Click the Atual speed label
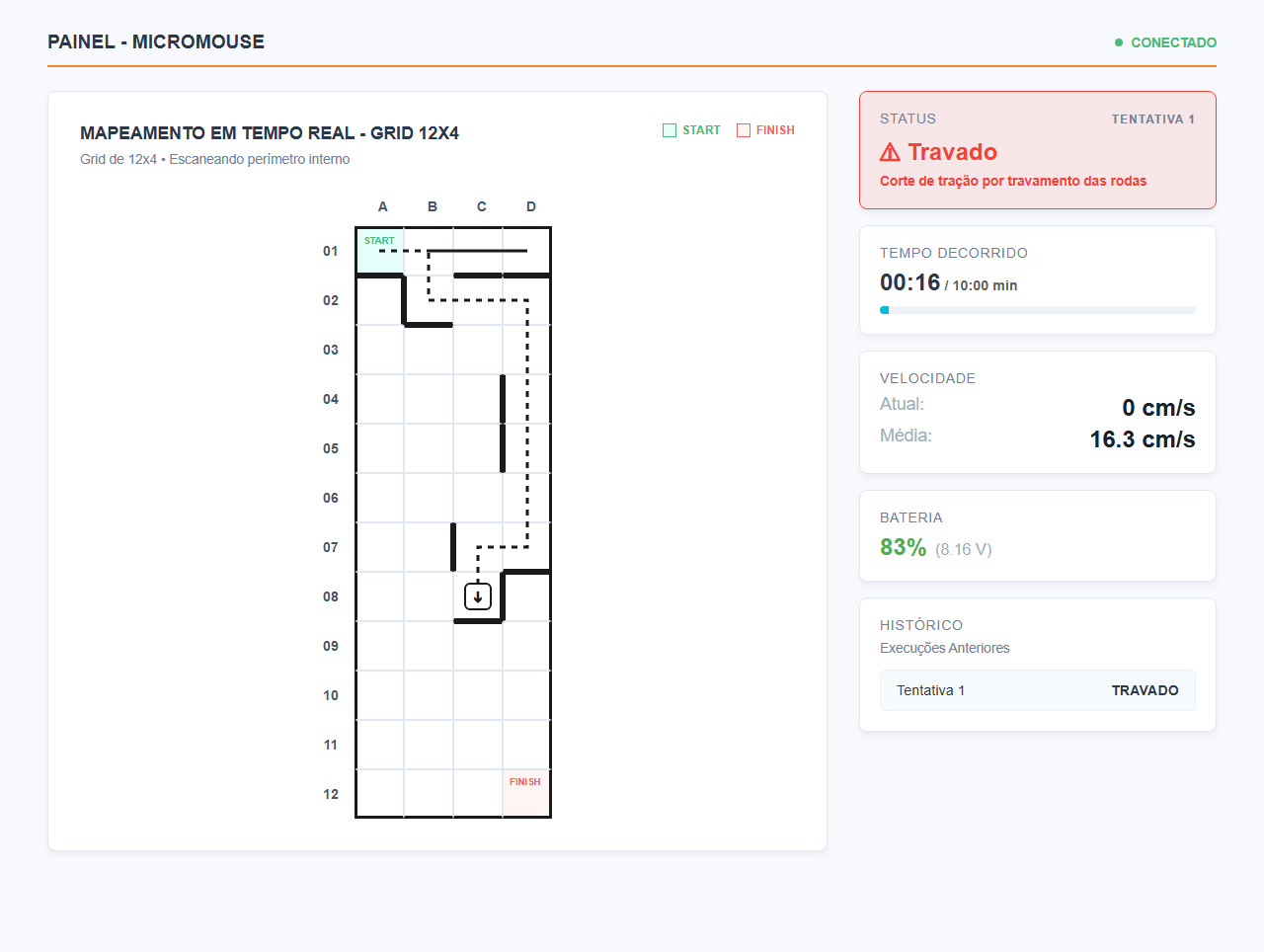This screenshot has height=952, width=1264. pyautogui.click(x=902, y=404)
